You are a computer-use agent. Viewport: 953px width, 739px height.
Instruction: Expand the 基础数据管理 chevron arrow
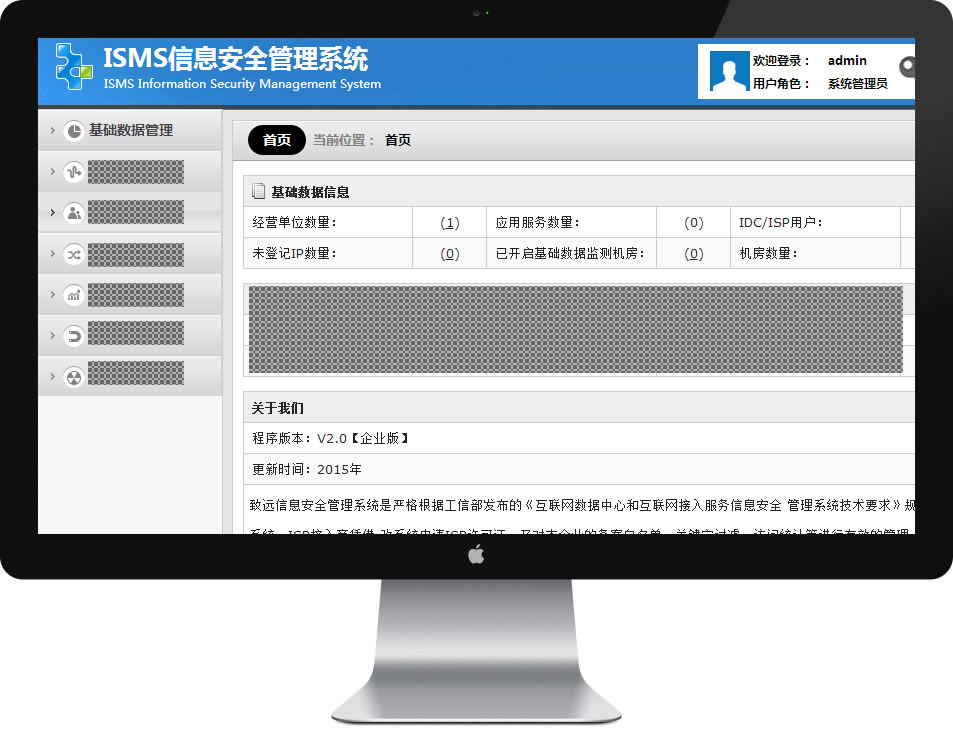coord(52,131)
